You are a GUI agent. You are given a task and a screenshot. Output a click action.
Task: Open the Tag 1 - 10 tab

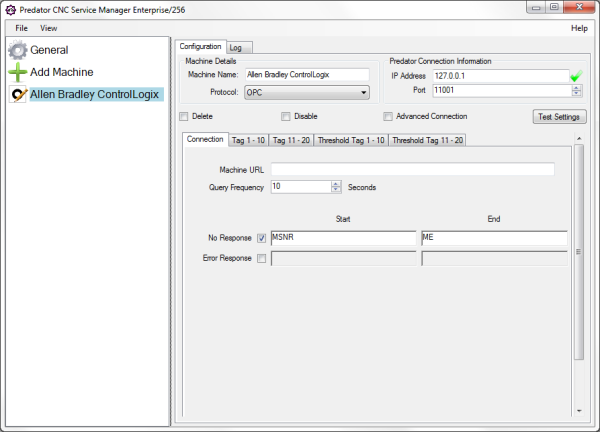point(250,140)
